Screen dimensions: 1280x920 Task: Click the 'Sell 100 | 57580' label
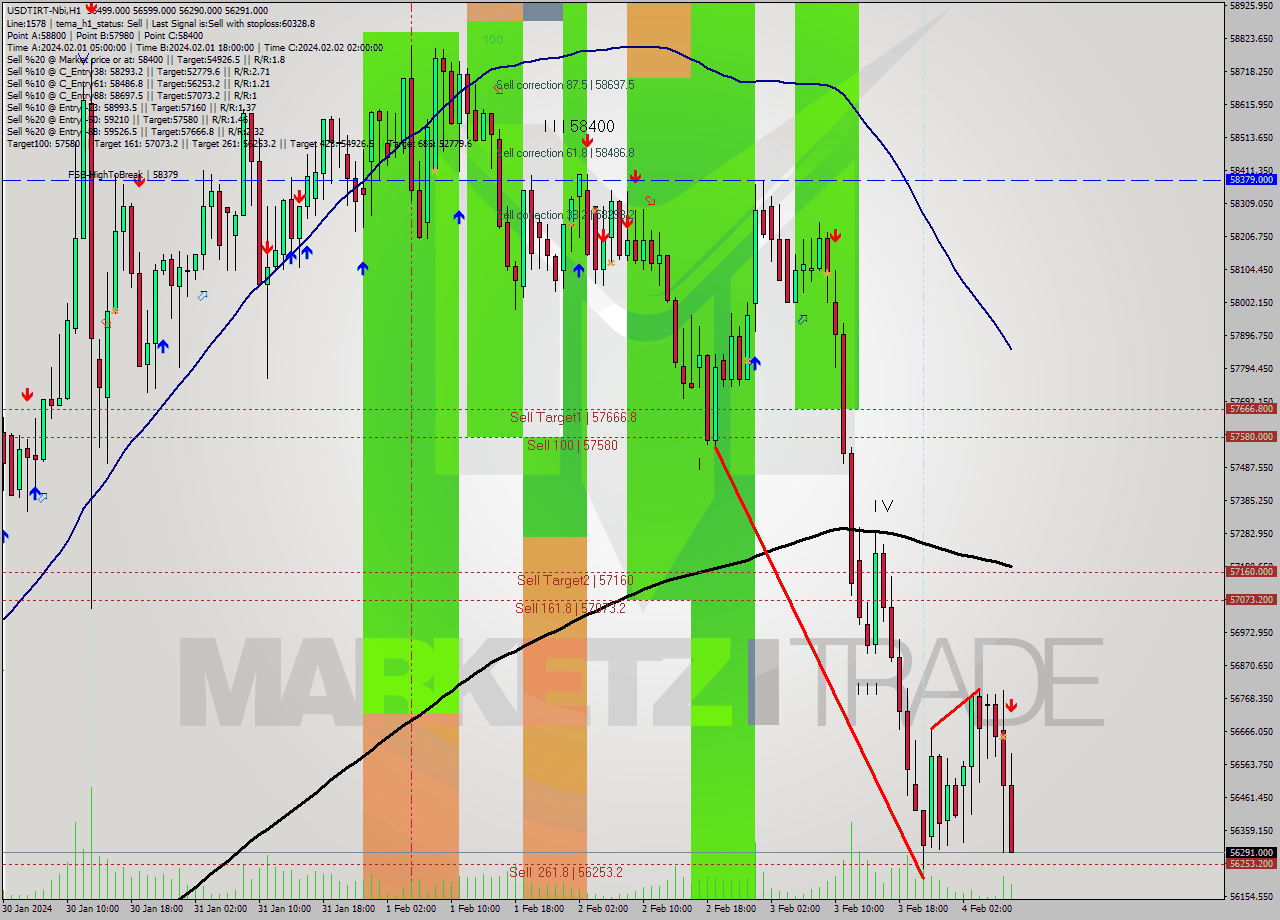click(x=572, y=445)
